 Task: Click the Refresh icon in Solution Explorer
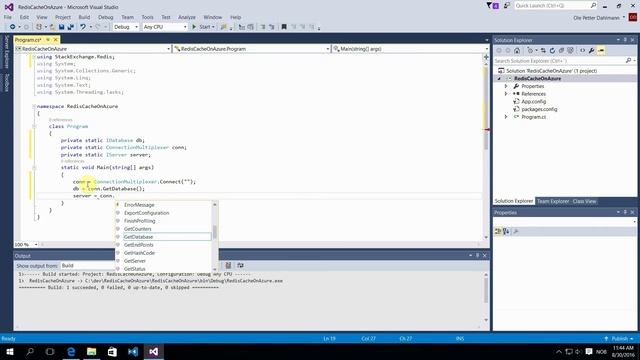coord(552,51)
